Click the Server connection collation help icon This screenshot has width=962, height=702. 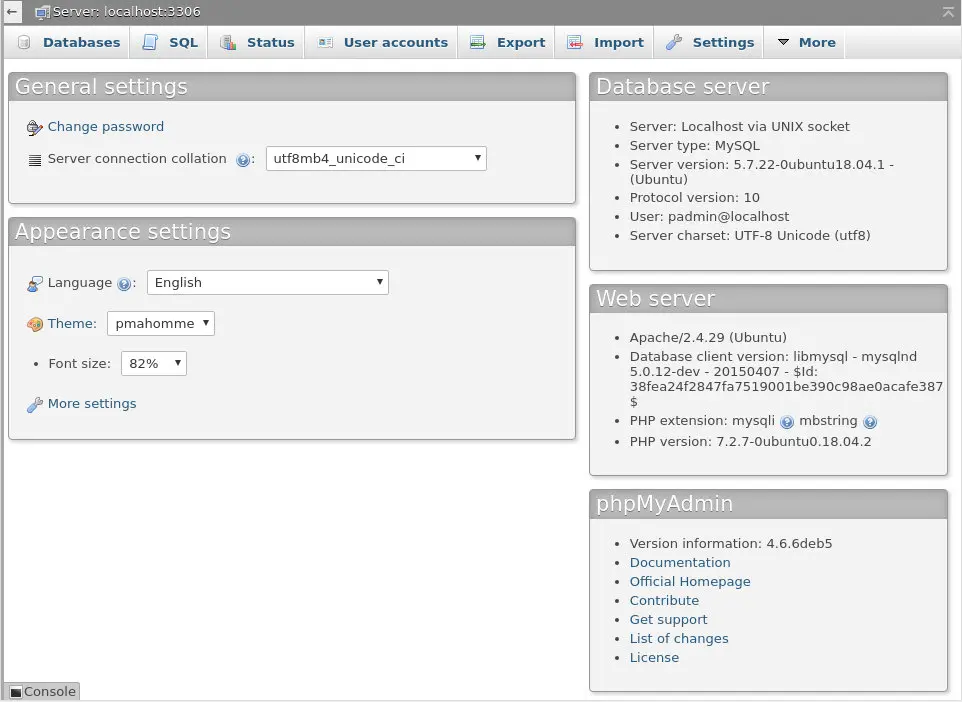(242, 160)
